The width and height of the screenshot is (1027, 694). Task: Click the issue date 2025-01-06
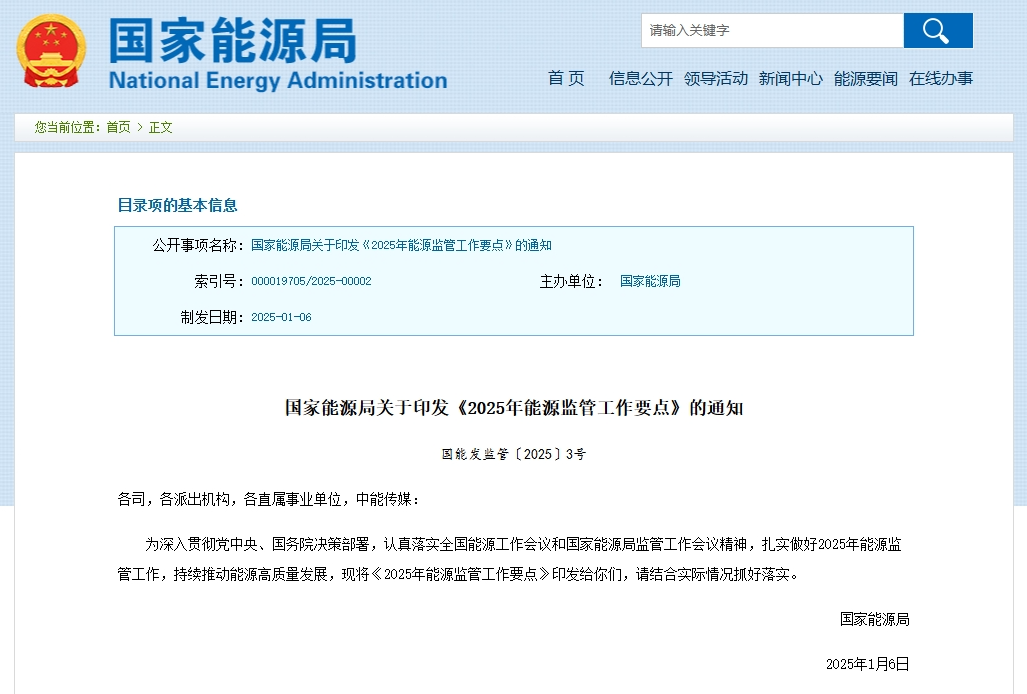[x=281, y=317]
